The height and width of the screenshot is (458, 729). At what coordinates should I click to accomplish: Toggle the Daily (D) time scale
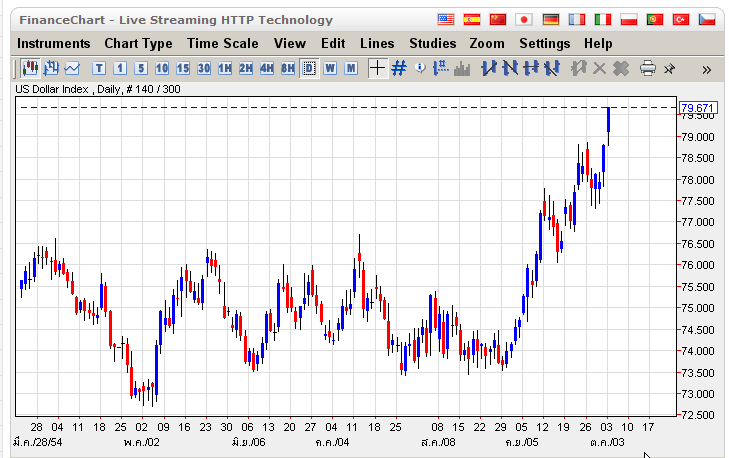pyautogui.click(x=309, y=68)
